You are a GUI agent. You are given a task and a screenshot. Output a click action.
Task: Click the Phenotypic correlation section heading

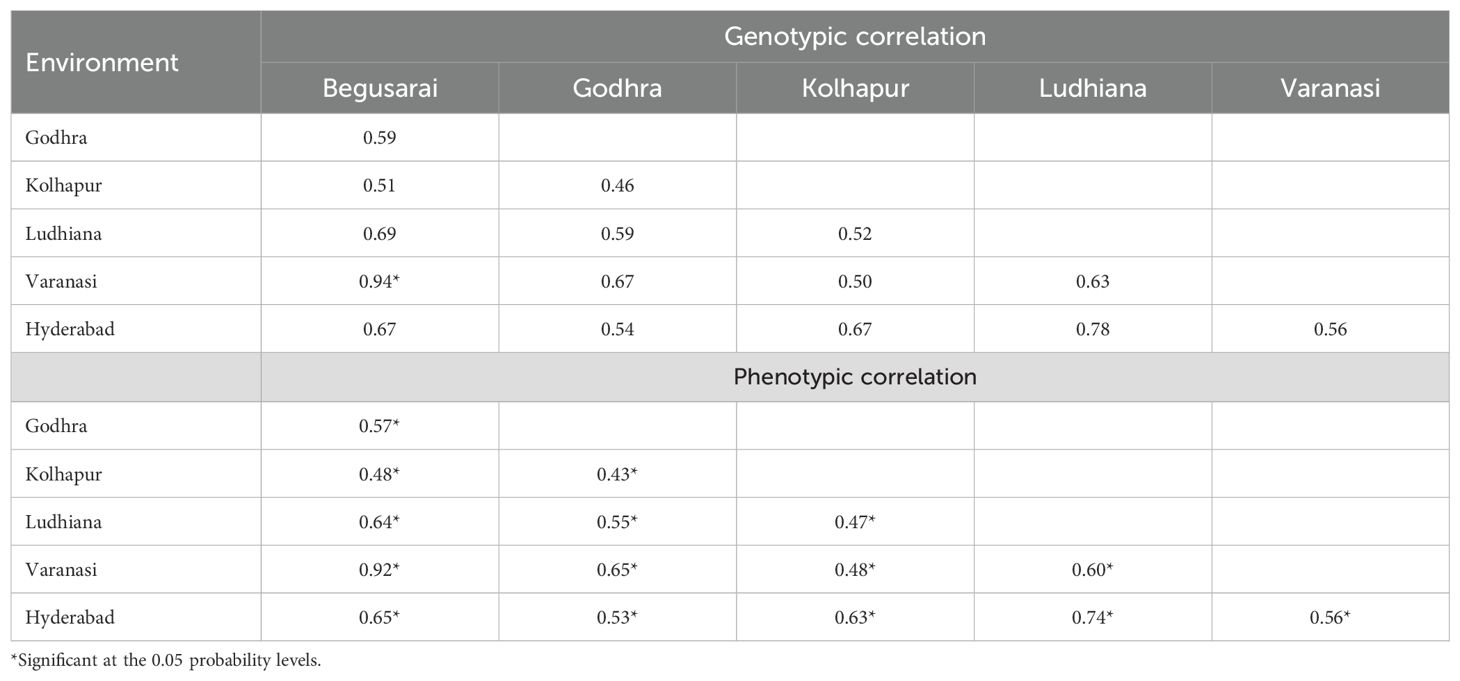854,377
